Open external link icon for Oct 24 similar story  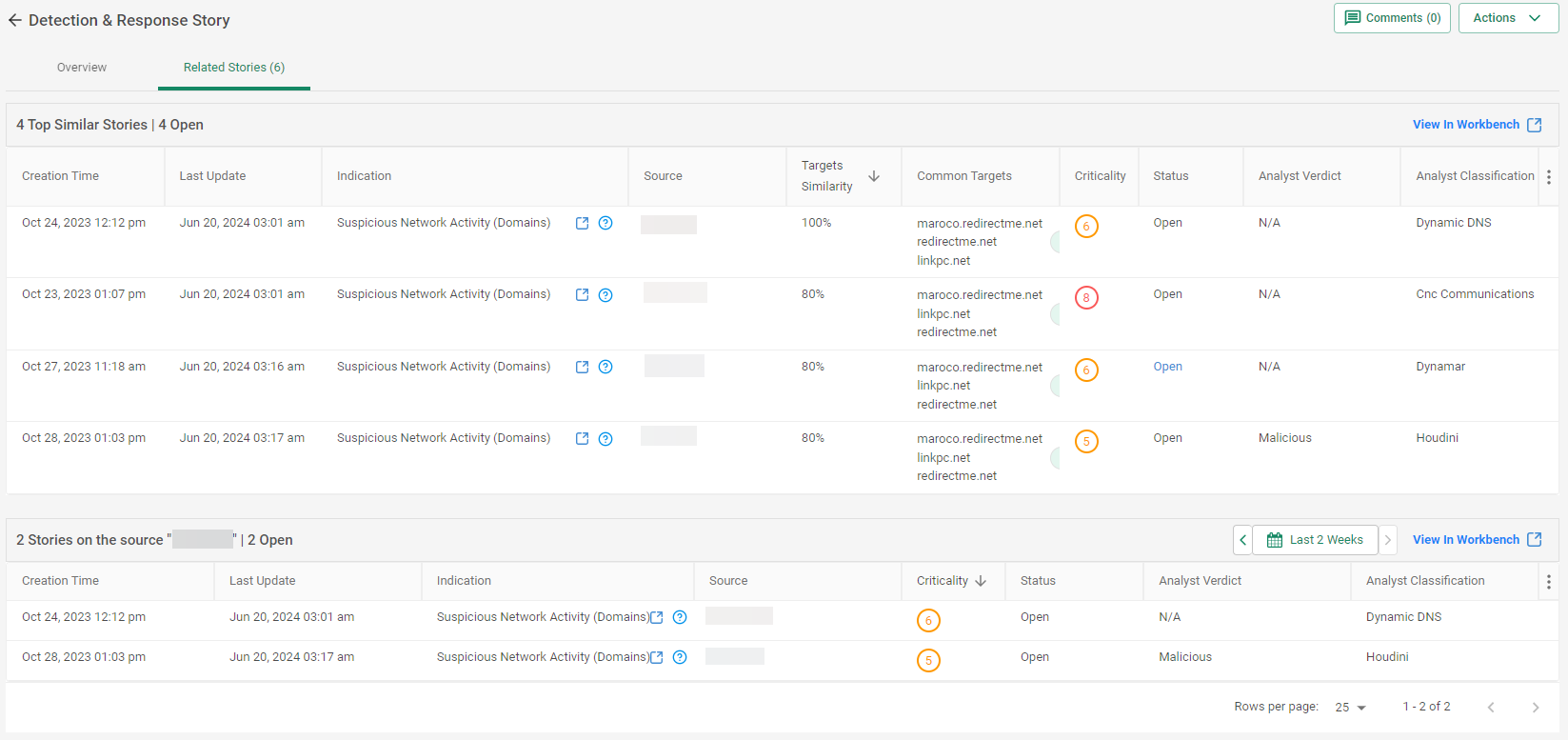pos(582,223)
